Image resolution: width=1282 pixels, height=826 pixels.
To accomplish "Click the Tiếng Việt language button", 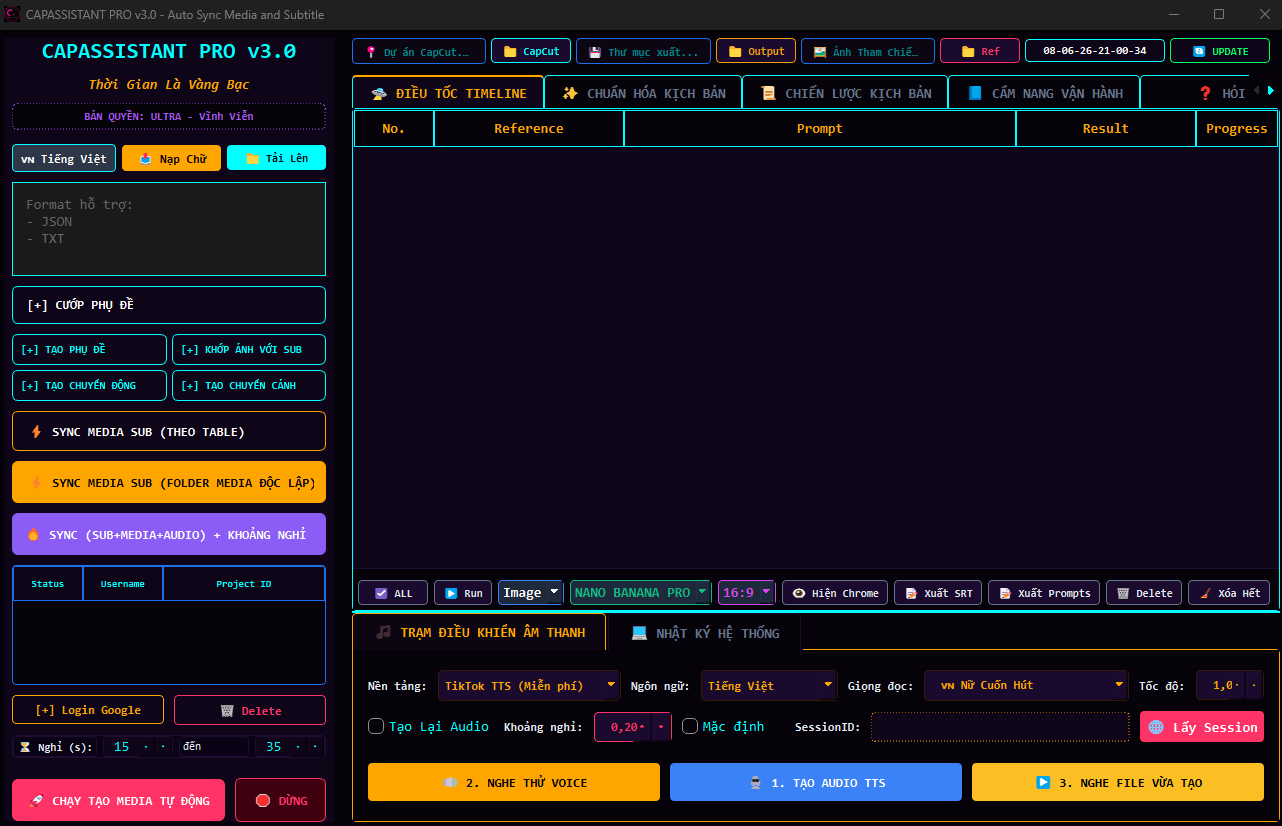I will click(x=64, y=158).
